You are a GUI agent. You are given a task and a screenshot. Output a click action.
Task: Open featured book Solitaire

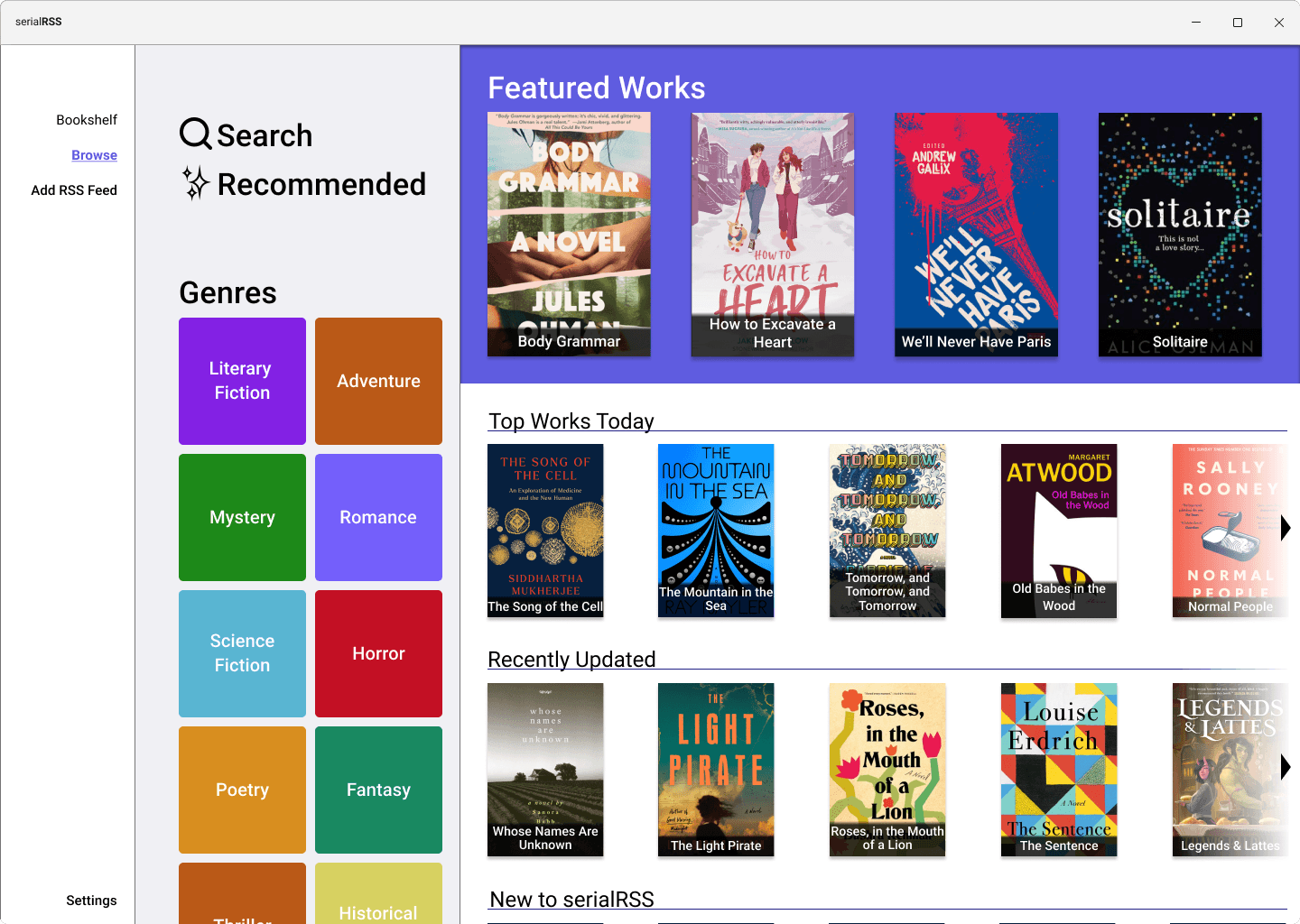[1180, 235]
